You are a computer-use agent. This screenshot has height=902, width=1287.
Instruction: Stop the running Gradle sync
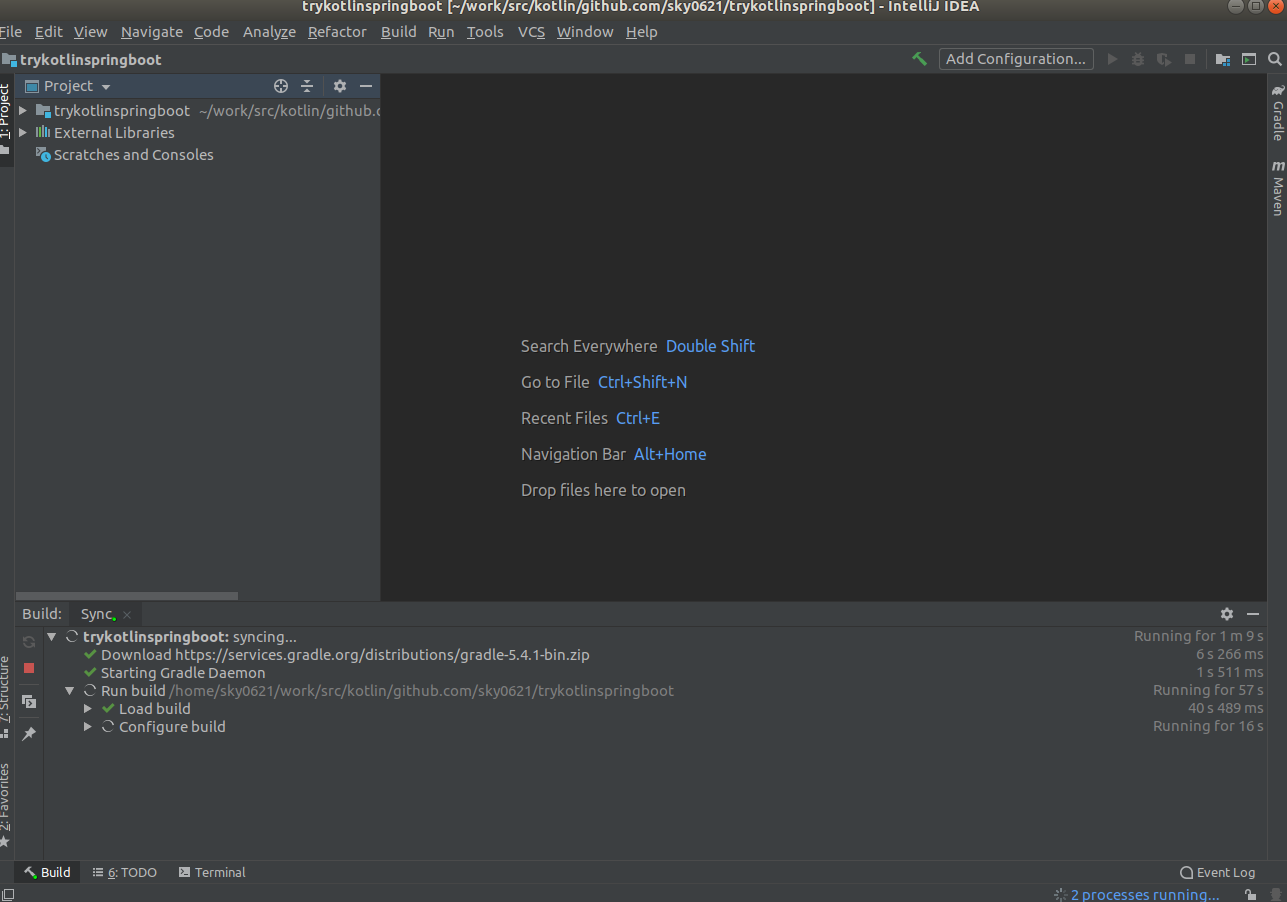click(x=28, y=667)
